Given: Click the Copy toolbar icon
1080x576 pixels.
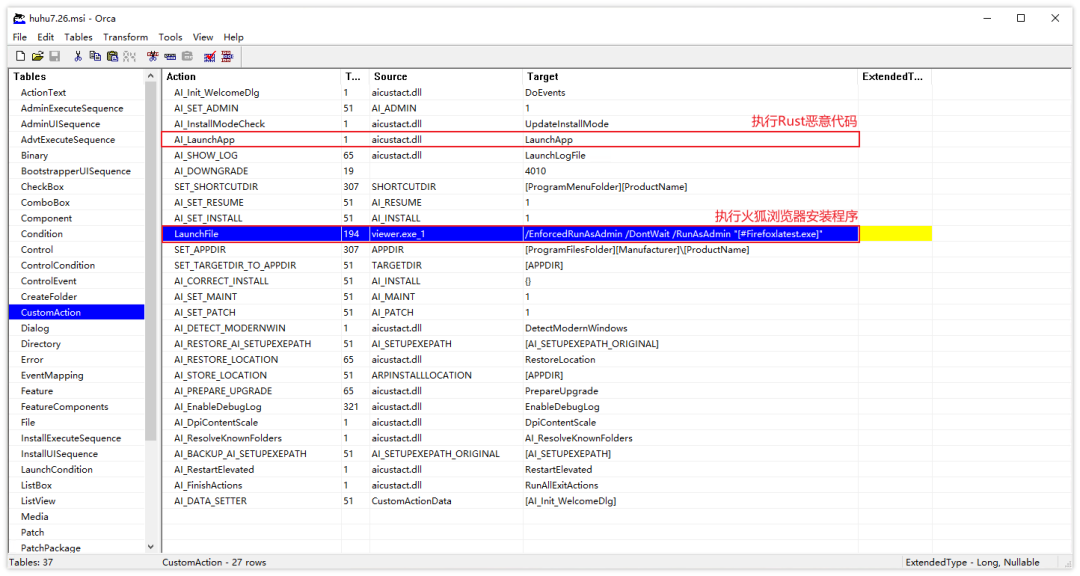Looking at the screenshot, I should (95, 56).
